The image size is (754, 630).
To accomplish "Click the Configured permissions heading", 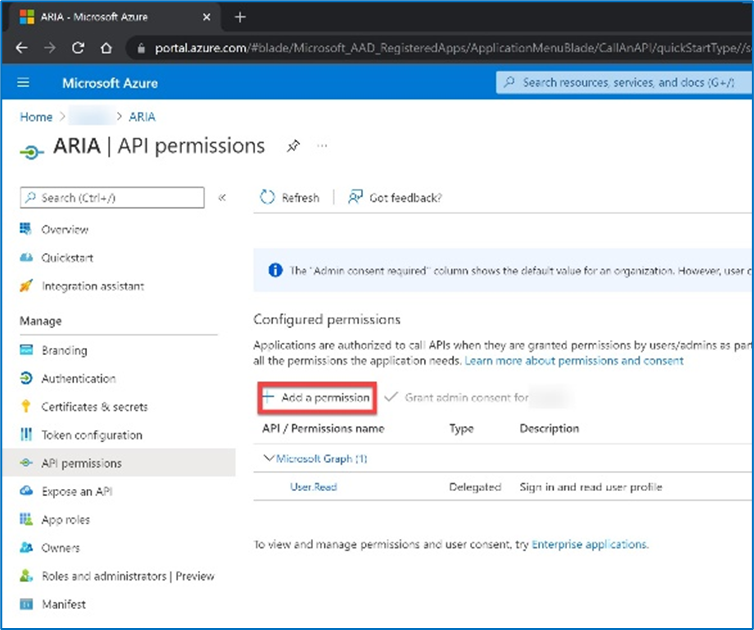I will click(327, 319).
